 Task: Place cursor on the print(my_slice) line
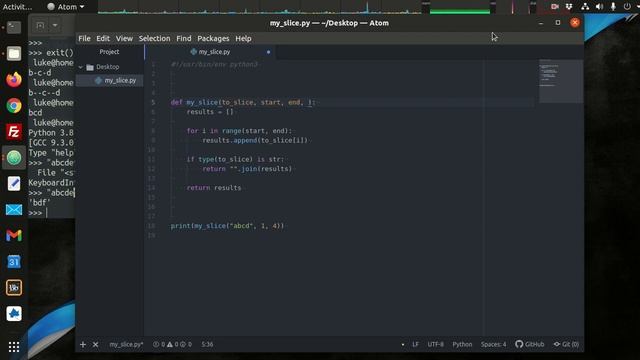(227, 226)
